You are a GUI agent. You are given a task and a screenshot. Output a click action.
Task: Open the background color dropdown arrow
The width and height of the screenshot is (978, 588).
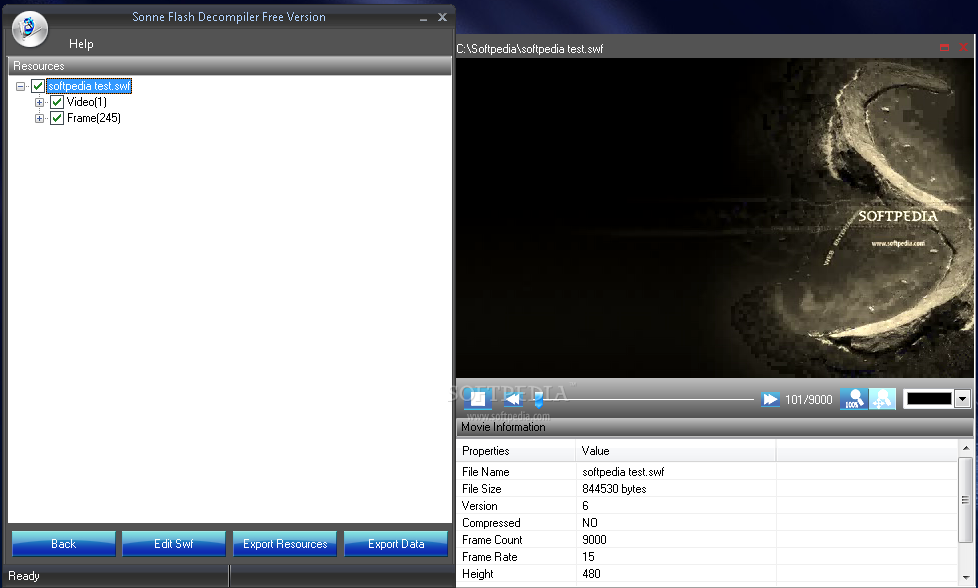coord(962,399)
